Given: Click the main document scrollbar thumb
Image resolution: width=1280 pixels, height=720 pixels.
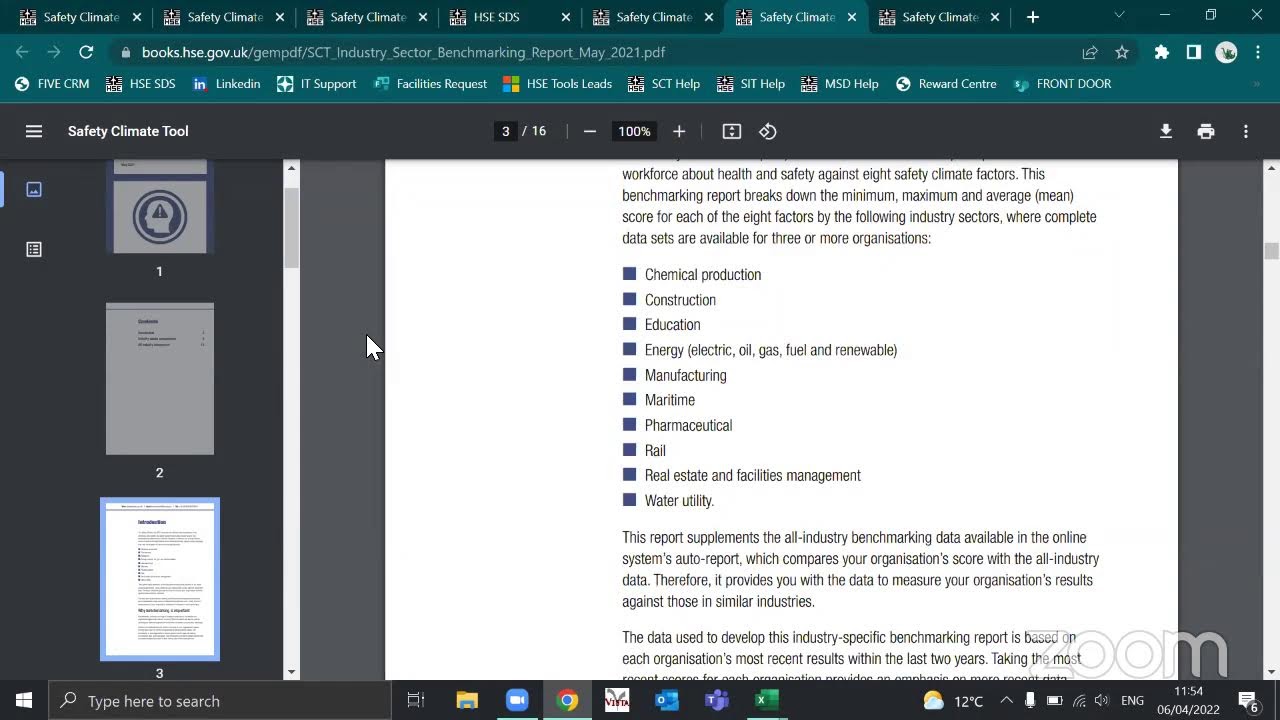Looking at the screenshot, I should coord(1272,251).
